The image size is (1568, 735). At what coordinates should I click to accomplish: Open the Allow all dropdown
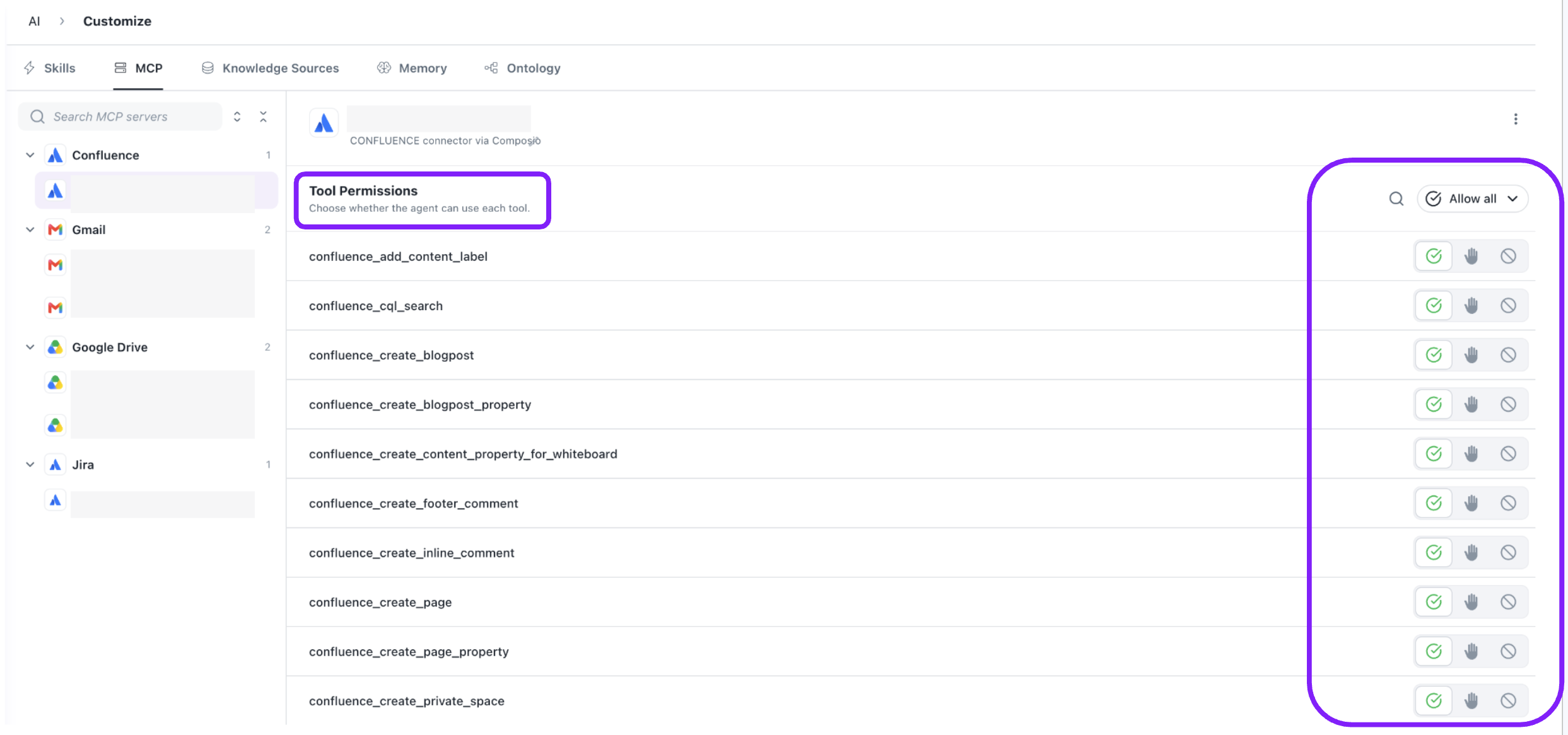(1472, 199)
